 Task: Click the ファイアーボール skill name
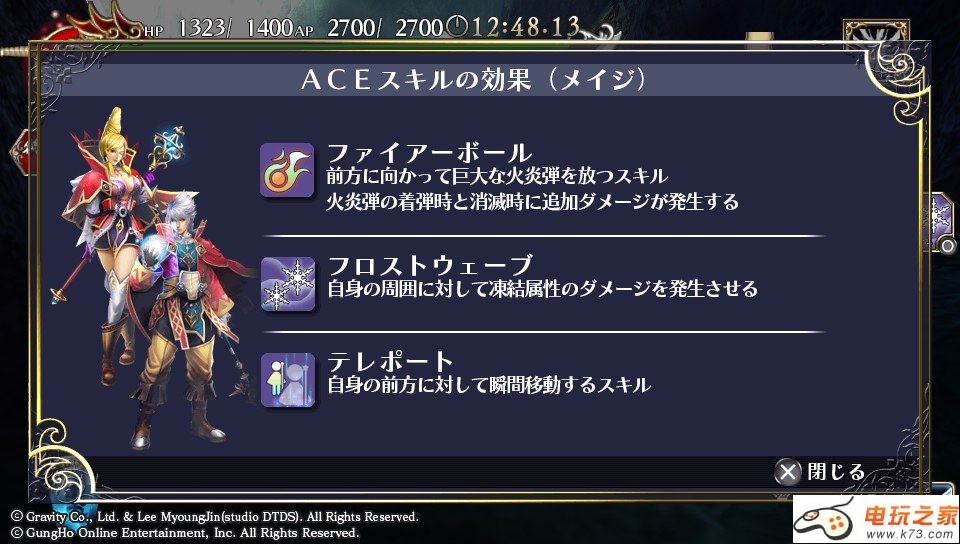click(430, 153)
